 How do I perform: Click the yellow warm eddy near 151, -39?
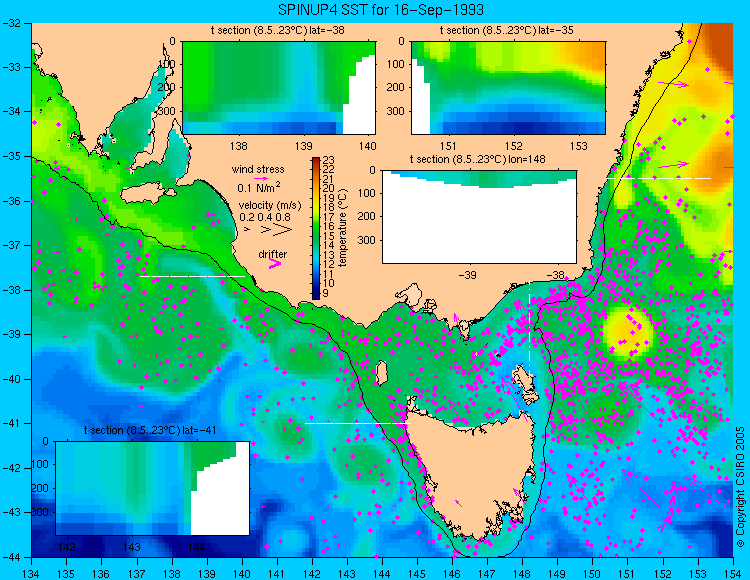[x=628, y=331]
